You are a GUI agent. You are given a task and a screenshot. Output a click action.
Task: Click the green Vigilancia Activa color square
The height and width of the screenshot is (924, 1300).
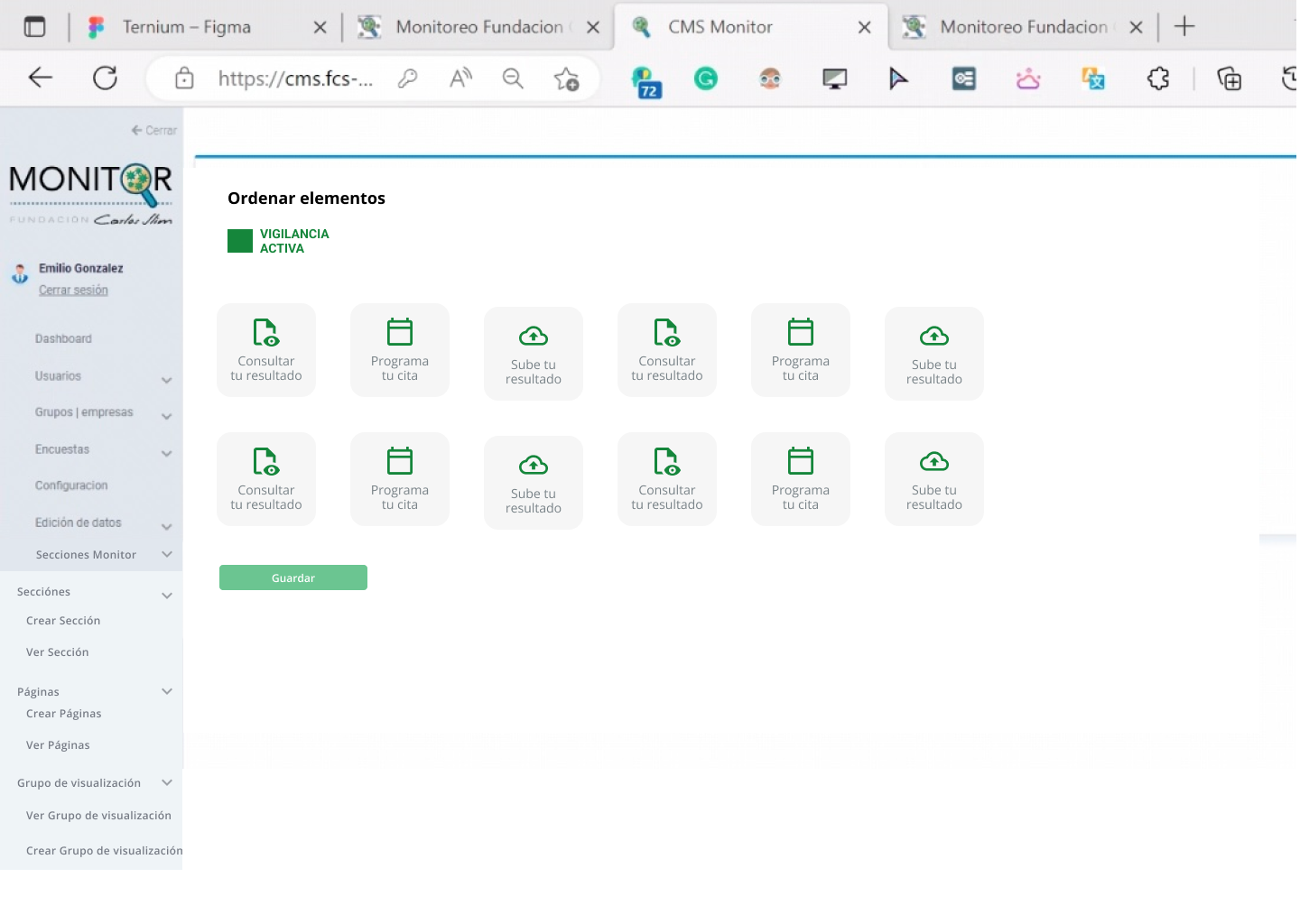(240, 241)
